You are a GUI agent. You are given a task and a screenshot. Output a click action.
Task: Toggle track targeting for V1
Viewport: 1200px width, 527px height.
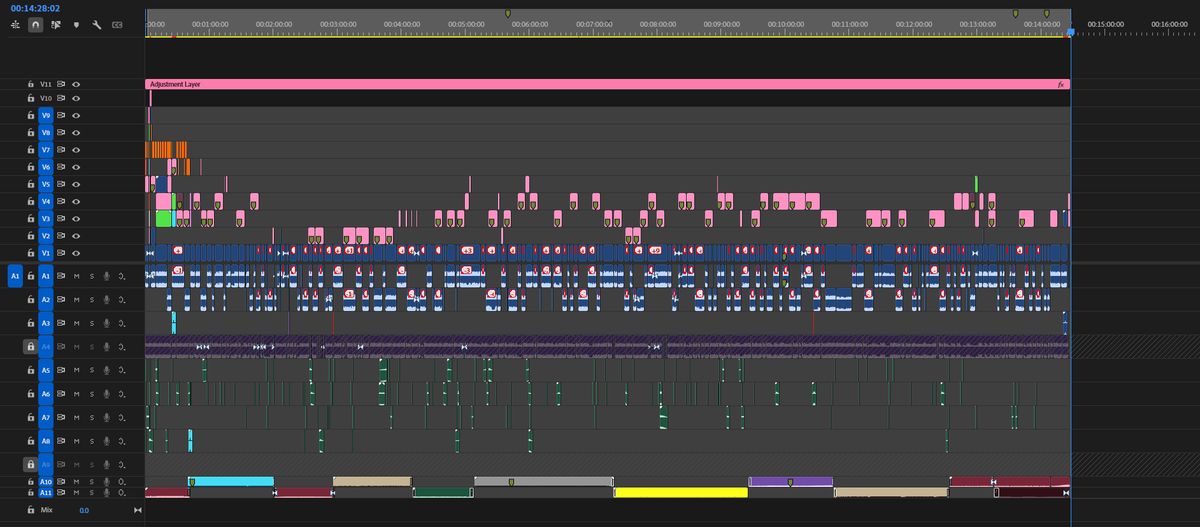click(x=46, y=253)
